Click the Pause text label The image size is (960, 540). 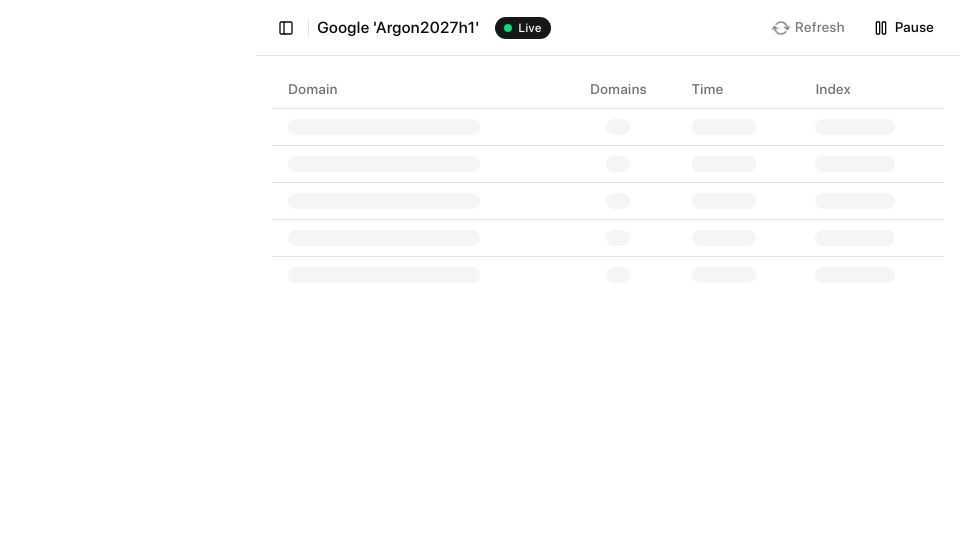pyautogui.click(x=913, y=28)
